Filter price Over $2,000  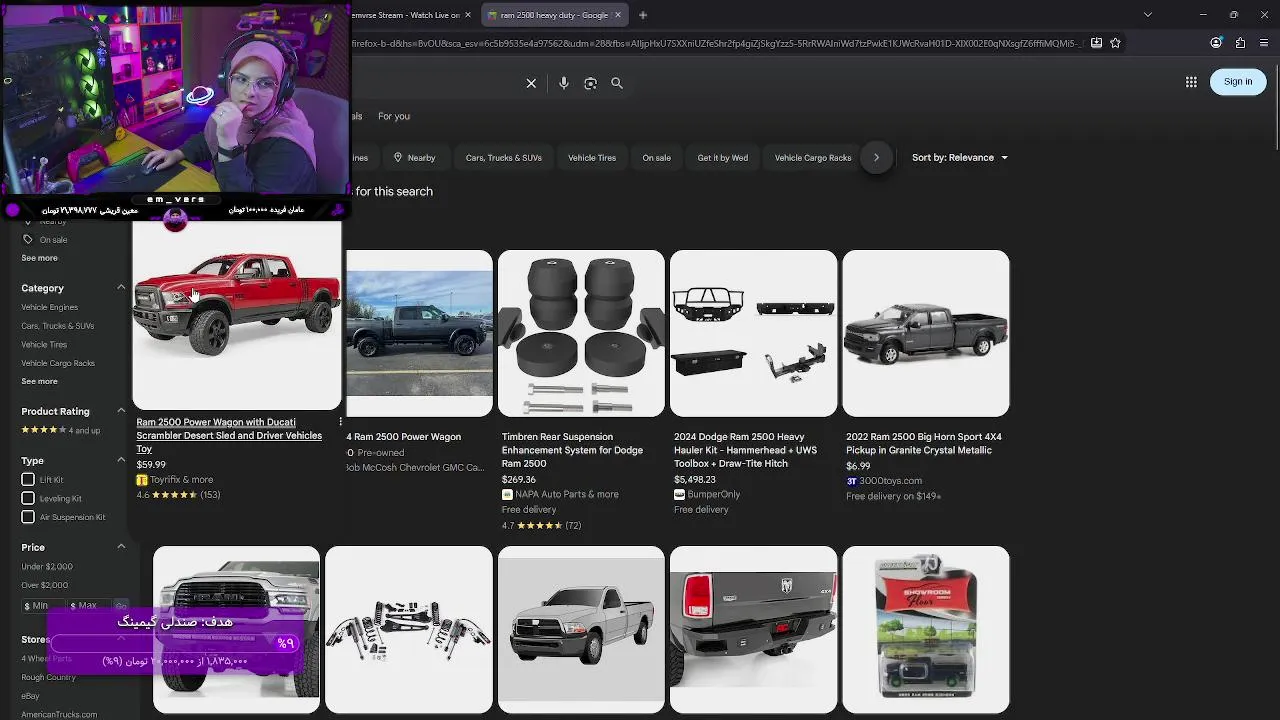tap(45, 585)
